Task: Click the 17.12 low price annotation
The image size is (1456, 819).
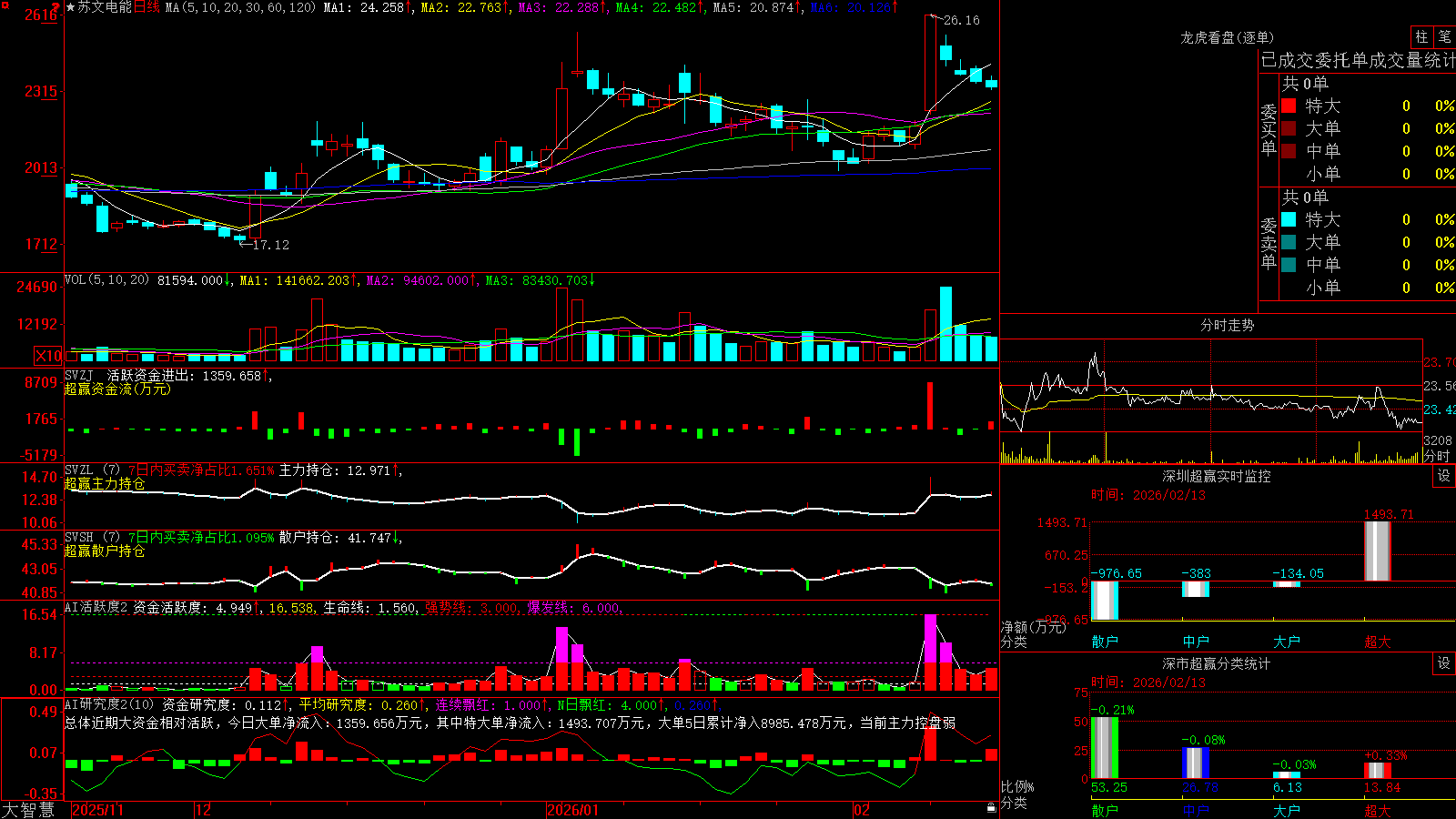Action: (270, 245)
